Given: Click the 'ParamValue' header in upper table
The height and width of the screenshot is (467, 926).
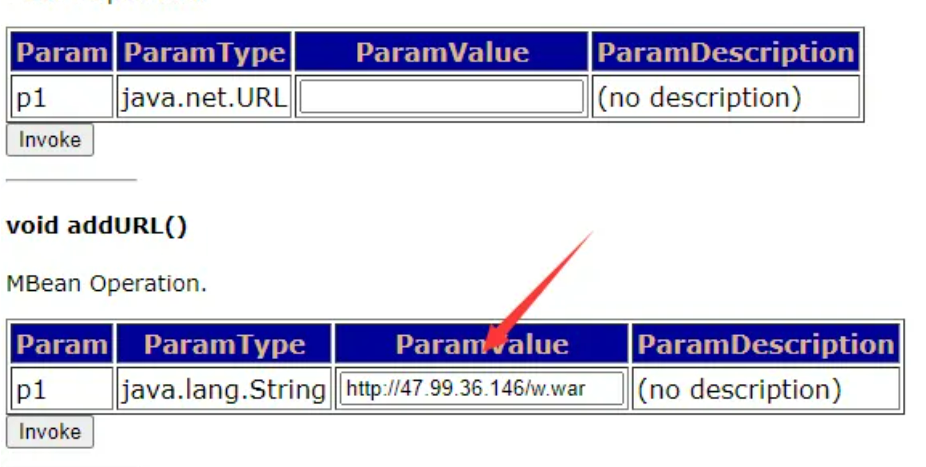Looking at the screenshot, I should coord(442,52).
